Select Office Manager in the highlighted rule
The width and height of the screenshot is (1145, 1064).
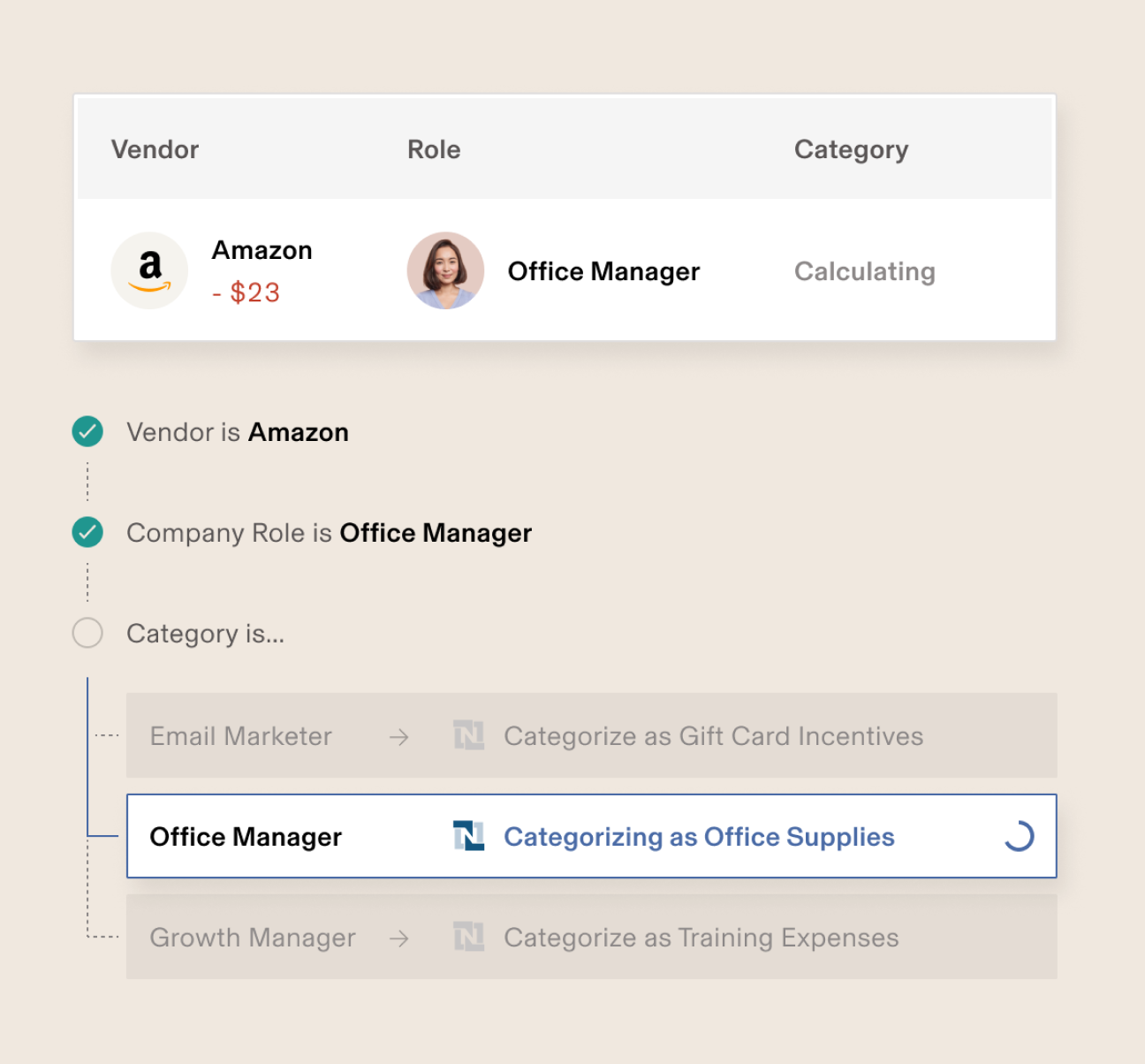(x=246, y=837)
